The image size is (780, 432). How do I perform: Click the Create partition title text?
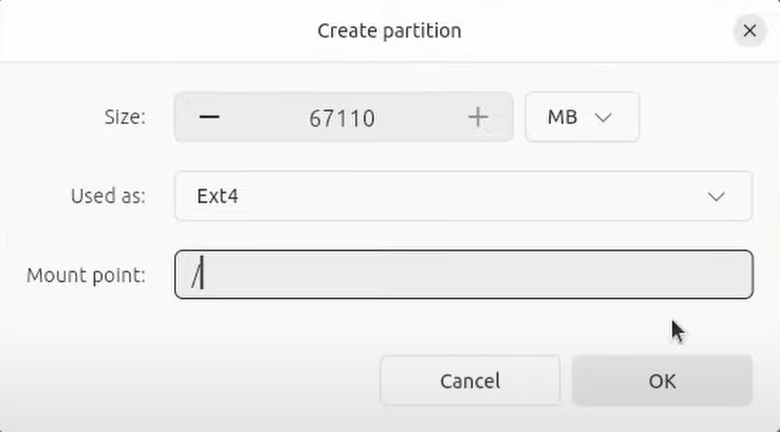389,31
